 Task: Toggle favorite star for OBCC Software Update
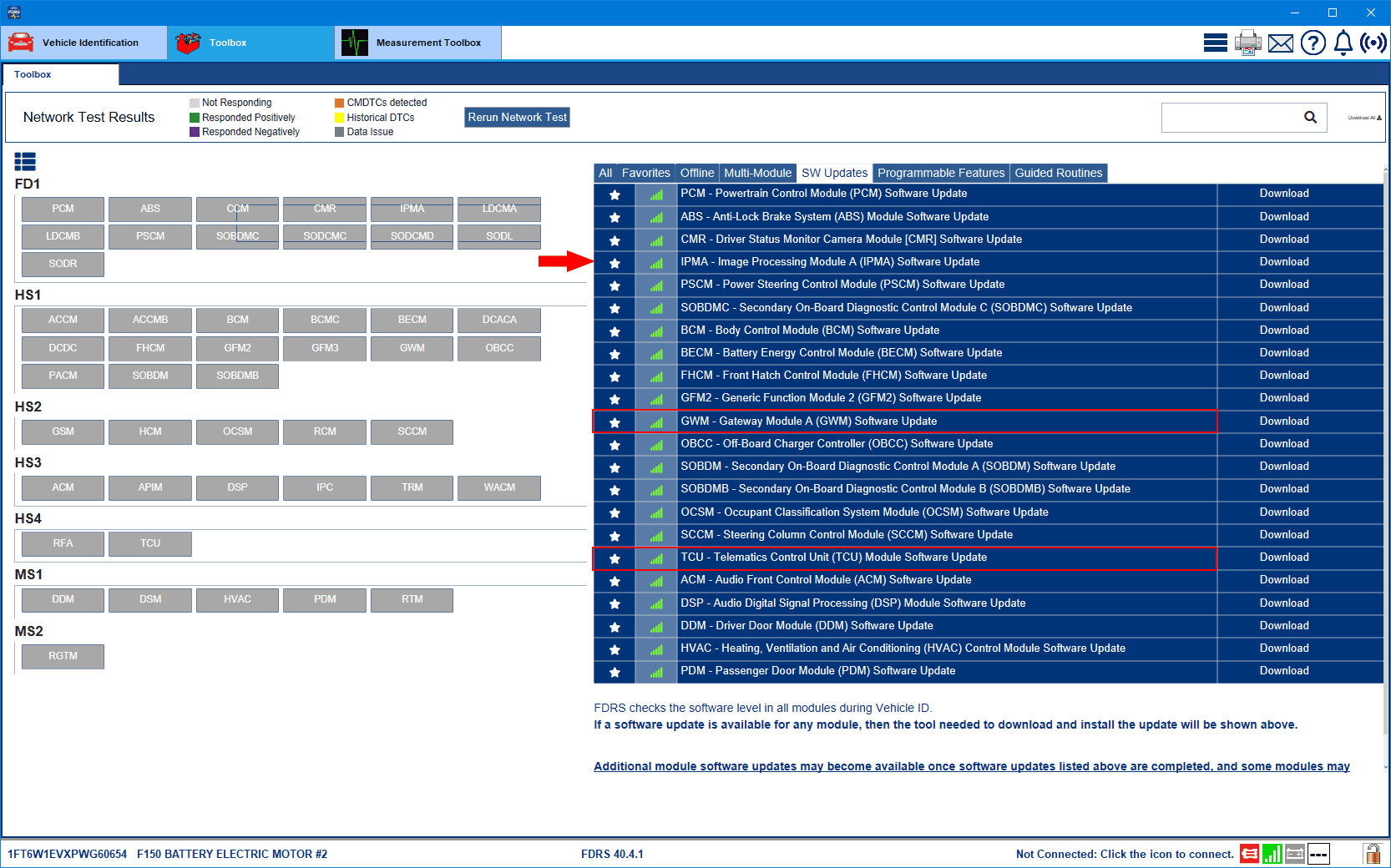tap(615, 445)
